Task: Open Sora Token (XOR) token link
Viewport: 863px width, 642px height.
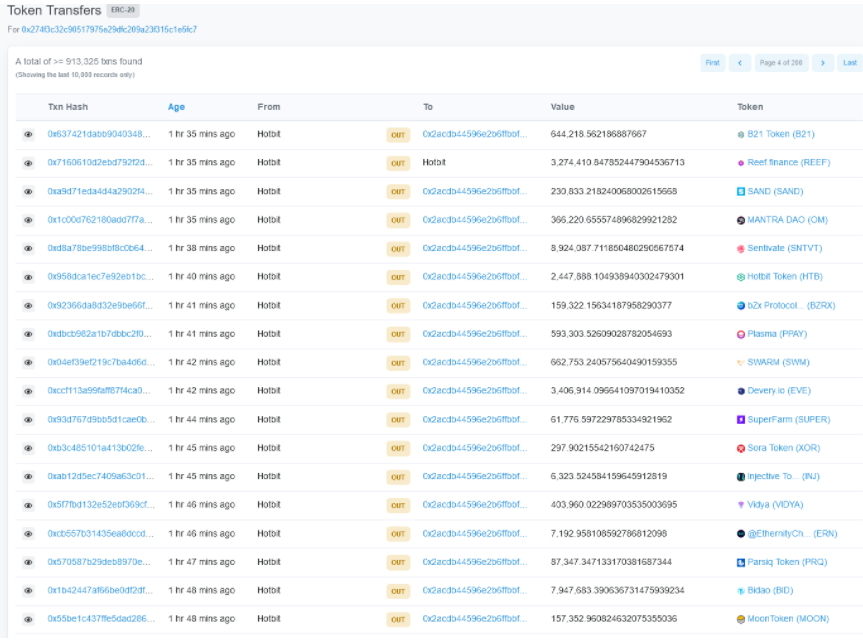Action: click(x=783, y=448)
